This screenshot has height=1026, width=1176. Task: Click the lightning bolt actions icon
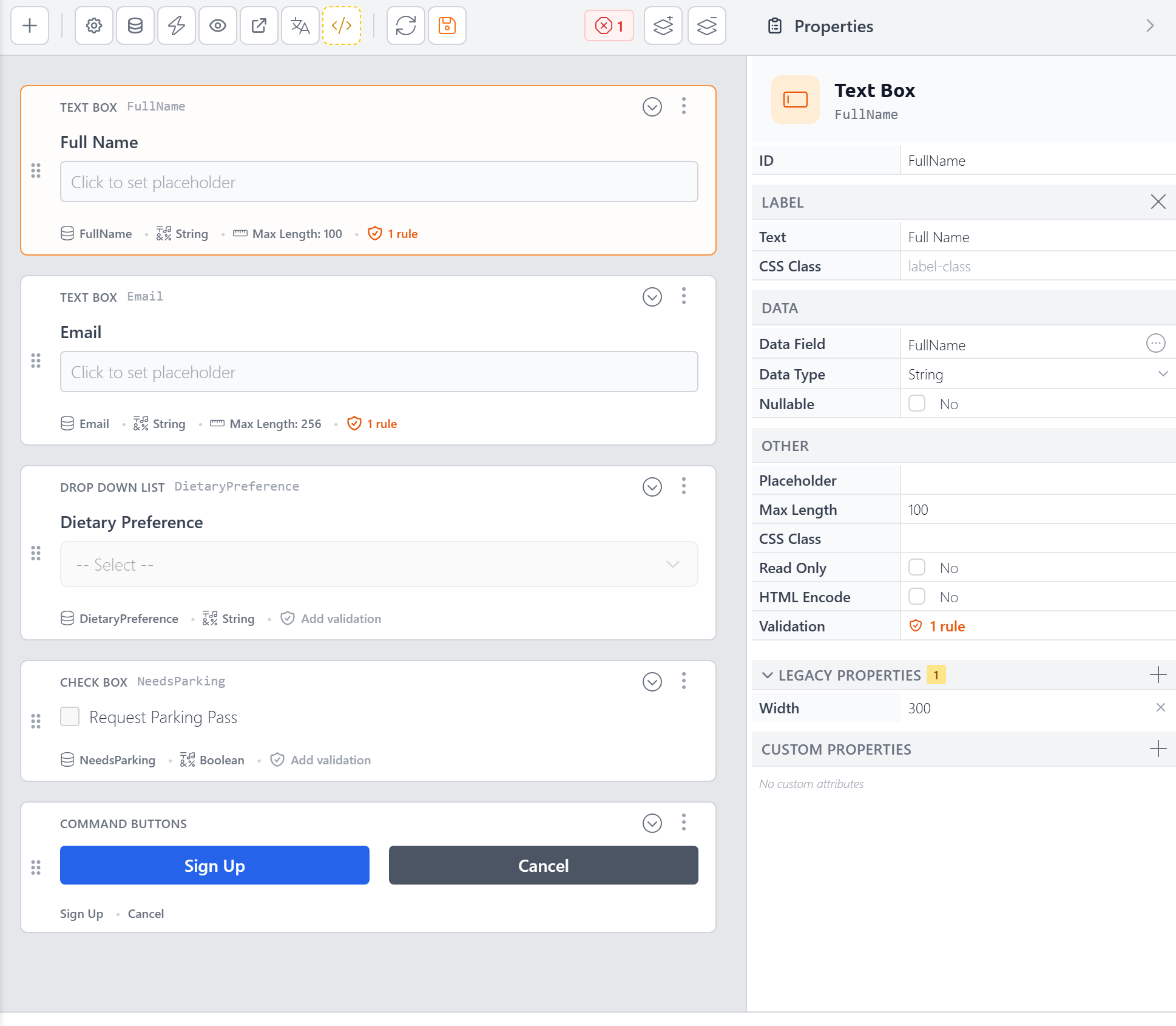click(177, 25)
